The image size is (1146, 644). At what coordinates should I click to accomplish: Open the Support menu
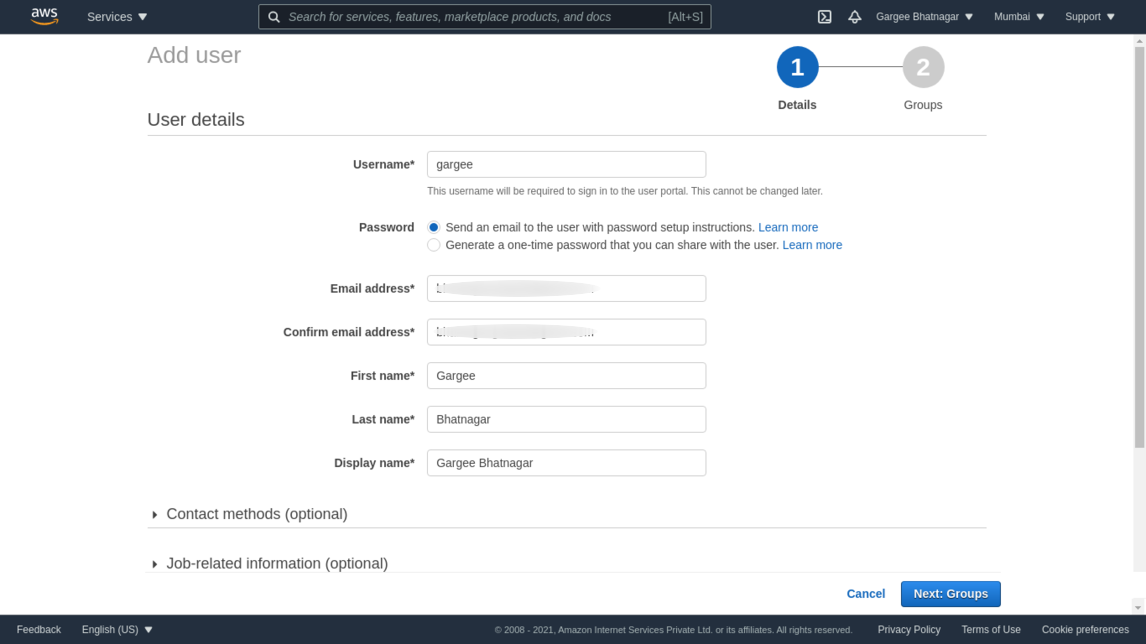coord(1089,17)
